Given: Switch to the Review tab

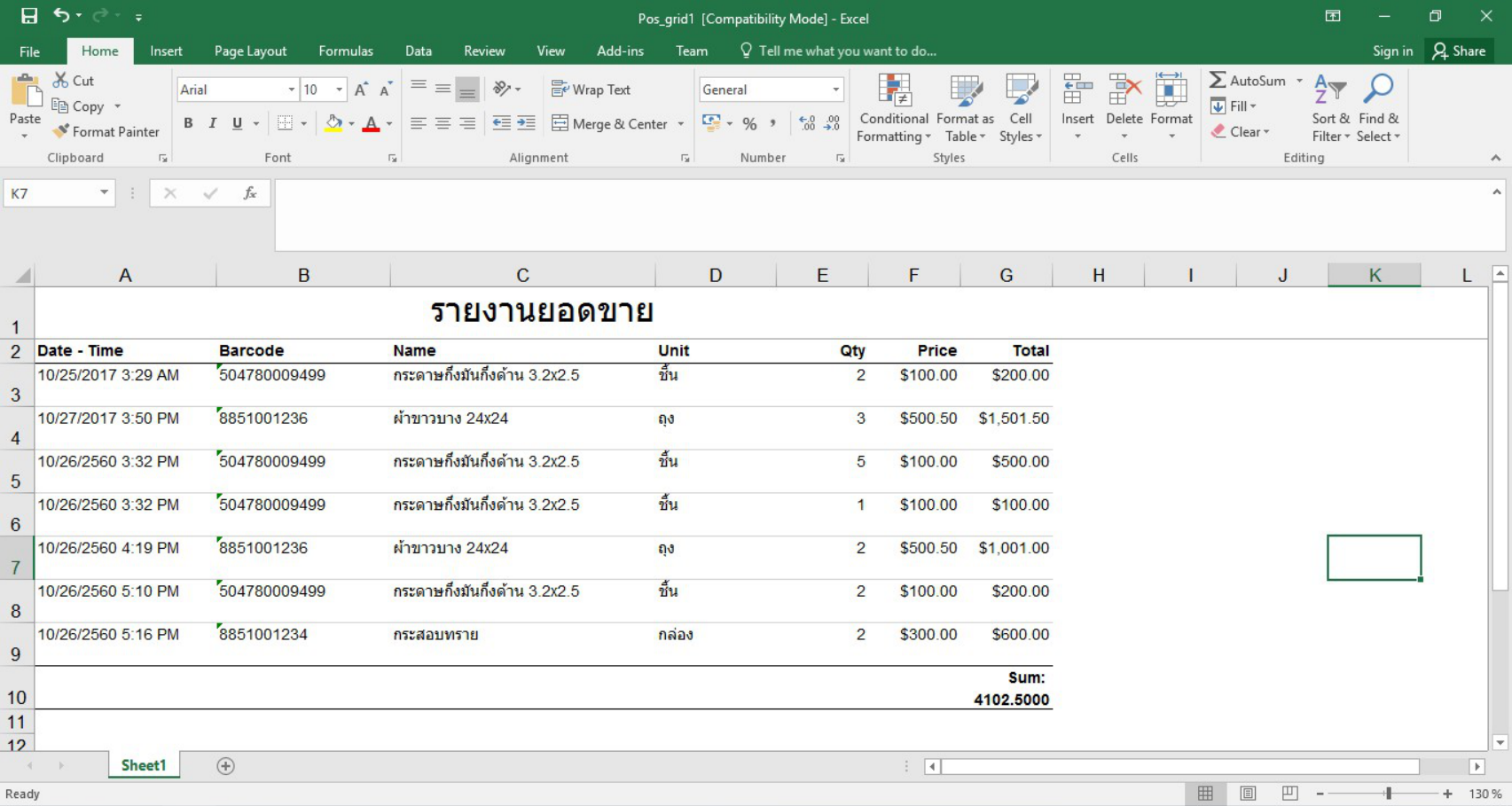Looking at the screenshot, I should [x=484, y=51].
